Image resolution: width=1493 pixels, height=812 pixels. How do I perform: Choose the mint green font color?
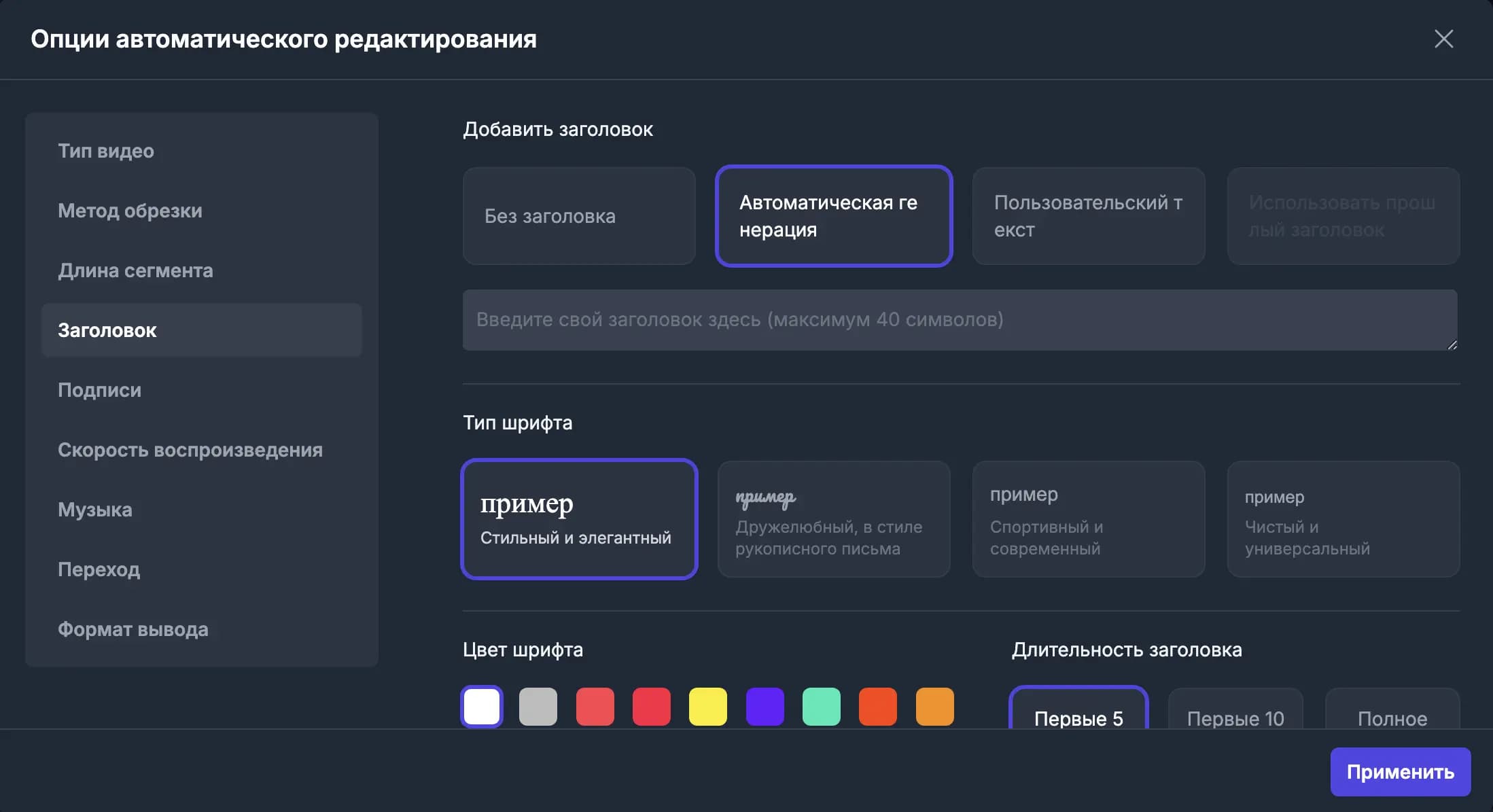822,707
